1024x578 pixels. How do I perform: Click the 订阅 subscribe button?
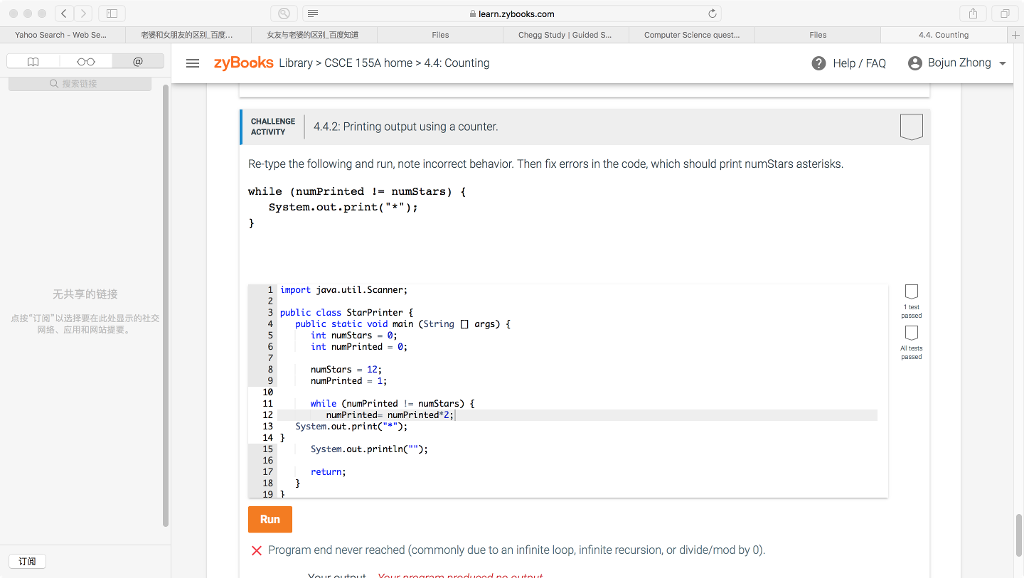tap(27, 561)
